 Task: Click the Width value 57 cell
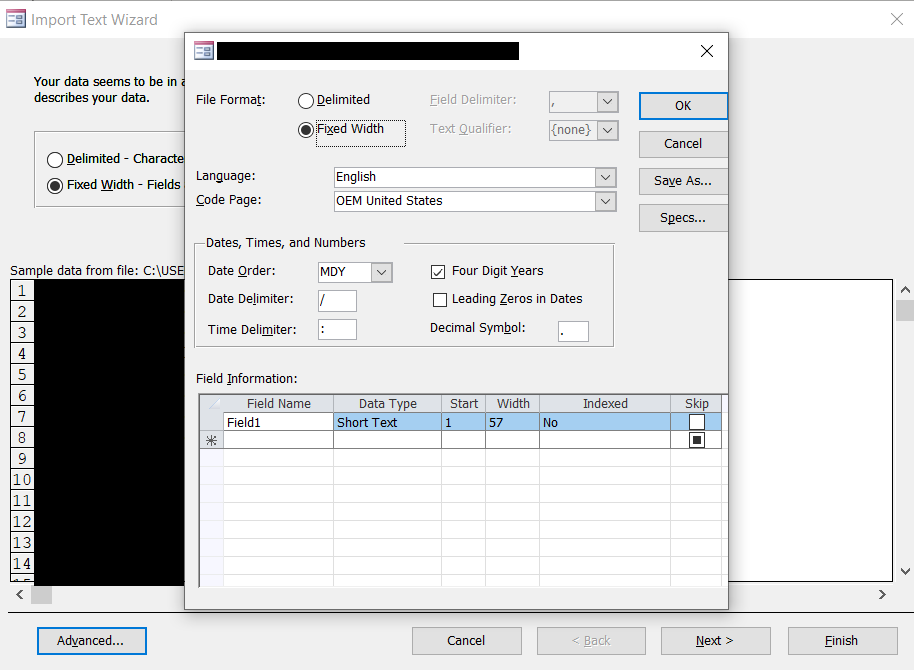click(x=512, y=422)
